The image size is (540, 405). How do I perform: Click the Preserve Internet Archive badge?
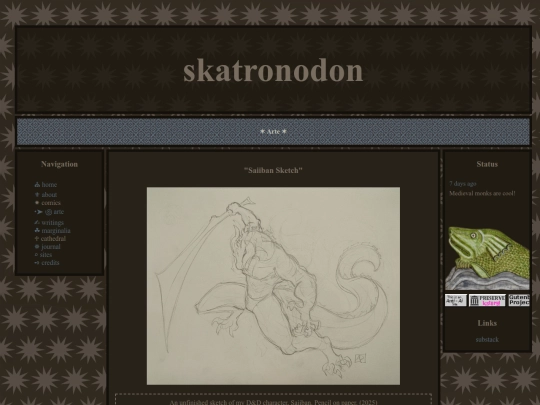point(487,300)
